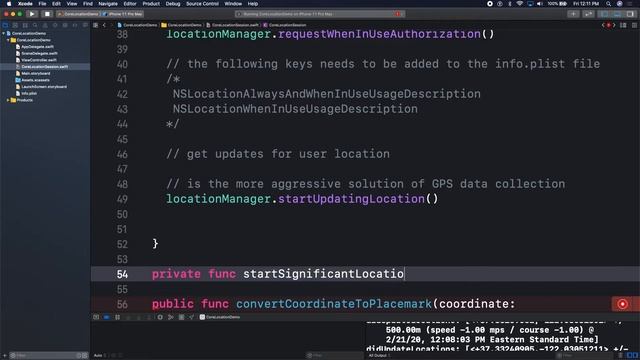Select CoreLocationSession.swift in the navigator

point(44,67)
